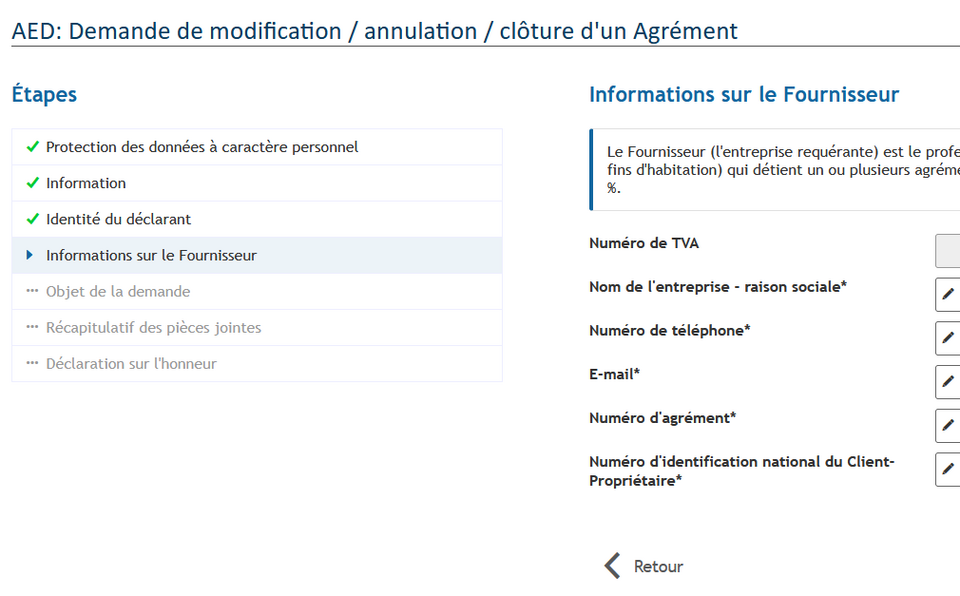
Task: Click the Numéro de TVA field
Action: click(x=948, y=251)
